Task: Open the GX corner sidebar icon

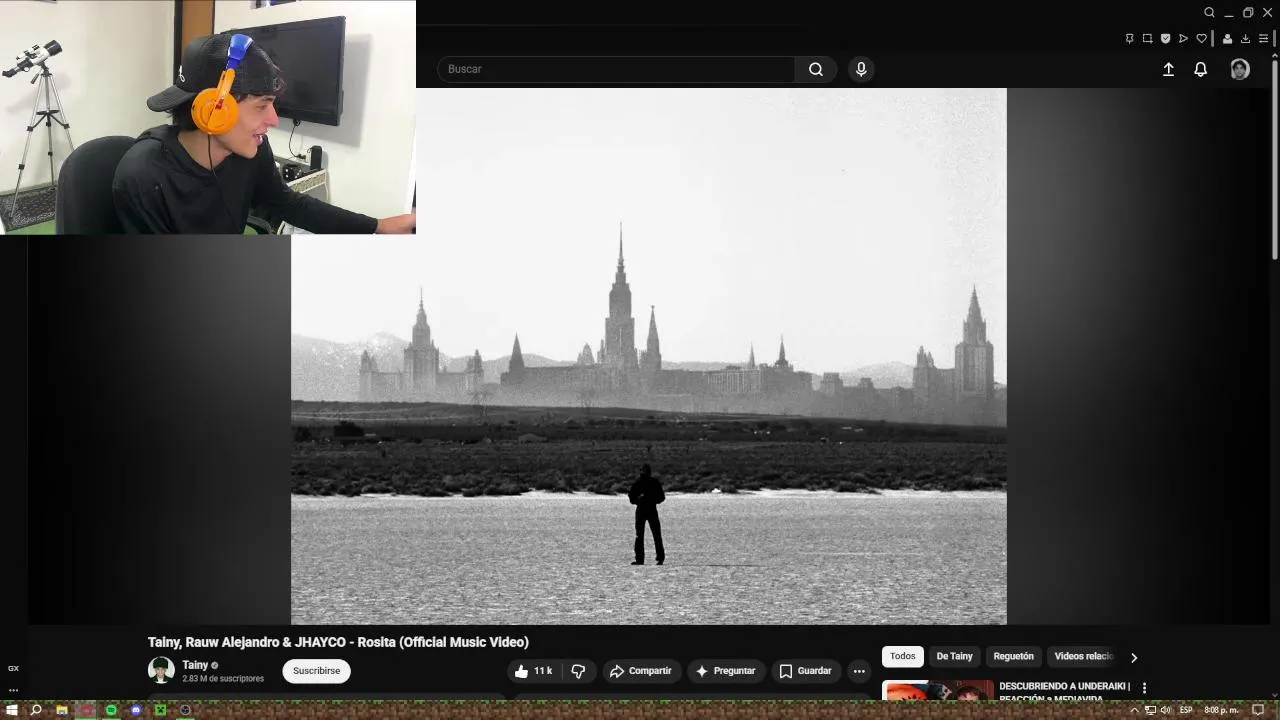Action: click(x=13, y=668)
